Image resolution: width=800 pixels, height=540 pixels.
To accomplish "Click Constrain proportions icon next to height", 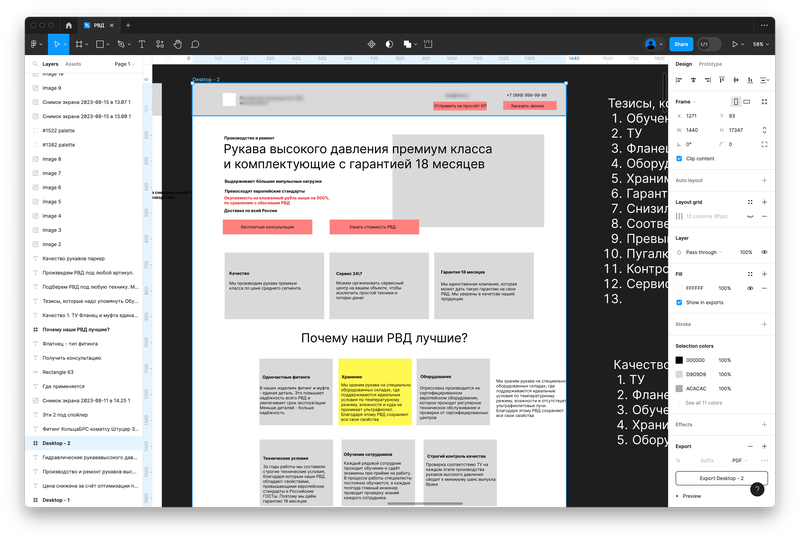I will [x=764, y=130].
